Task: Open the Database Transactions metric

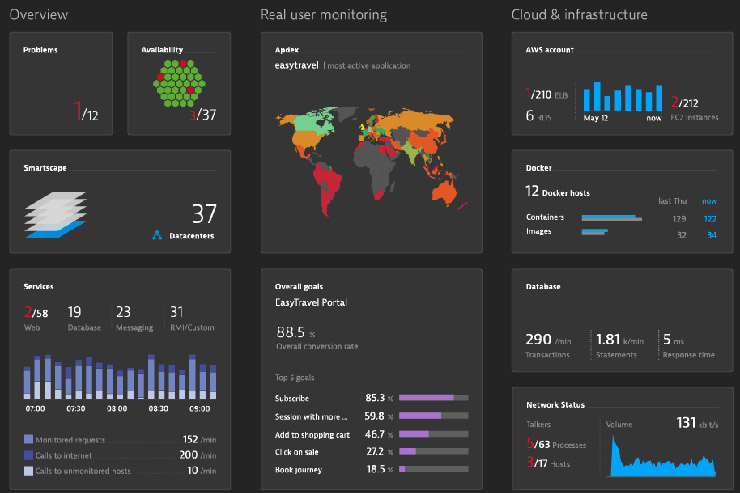Action: point(546,343)
